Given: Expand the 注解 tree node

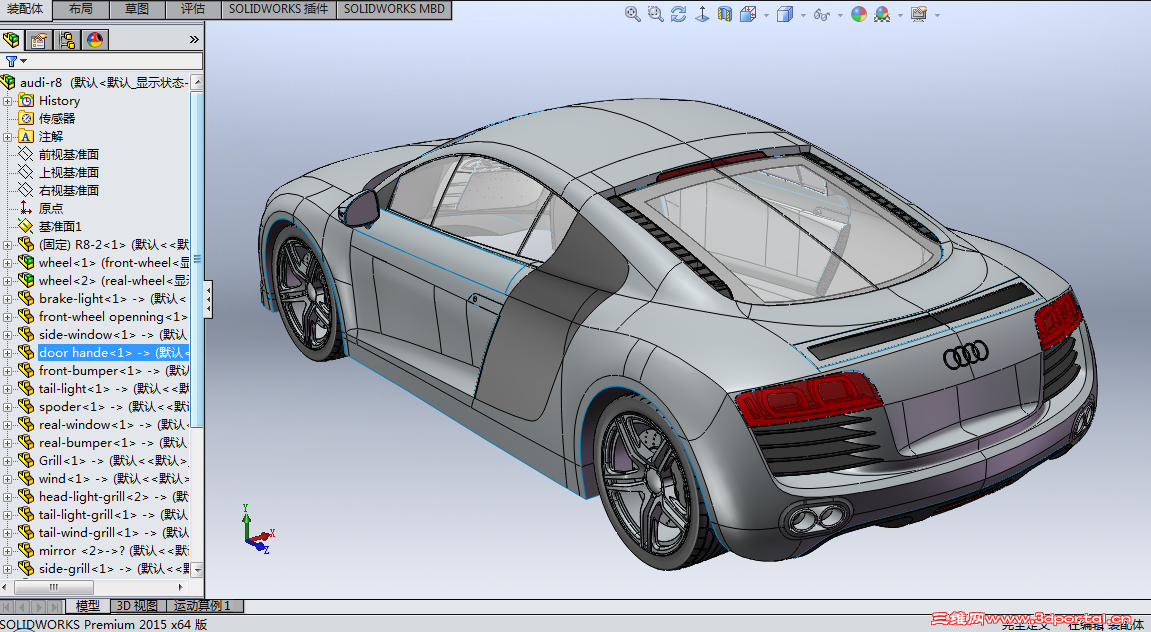Looking at the screenshot, I should pos(7,137).
